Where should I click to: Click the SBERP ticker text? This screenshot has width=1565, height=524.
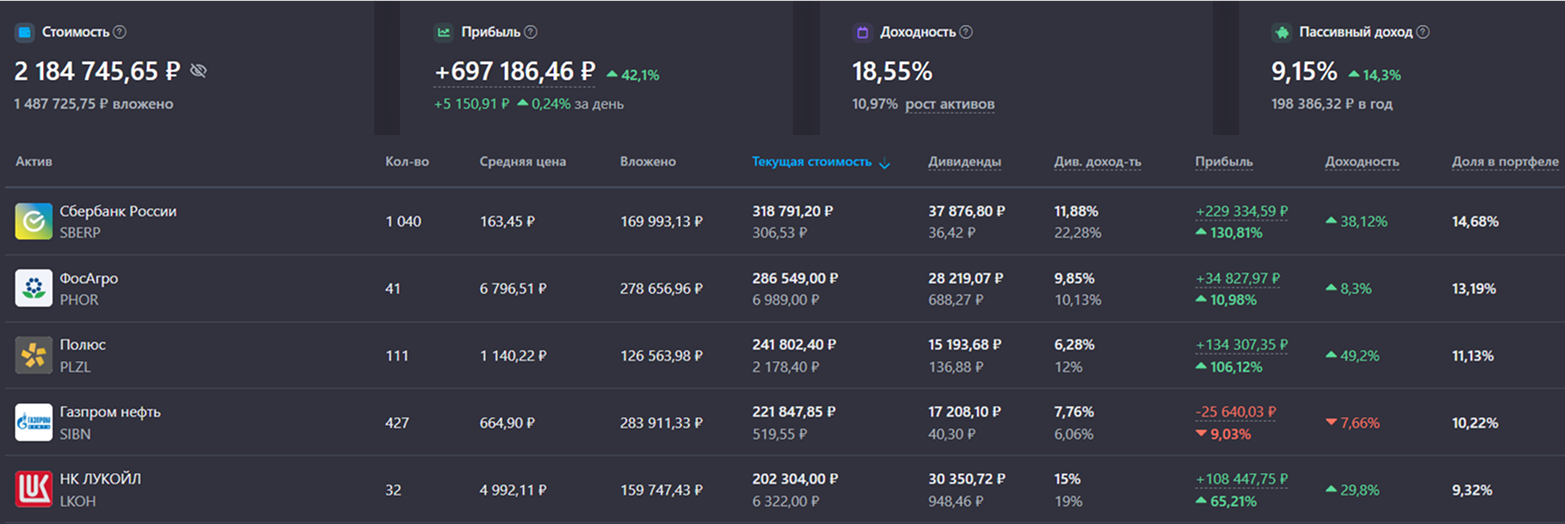(80, 233)
